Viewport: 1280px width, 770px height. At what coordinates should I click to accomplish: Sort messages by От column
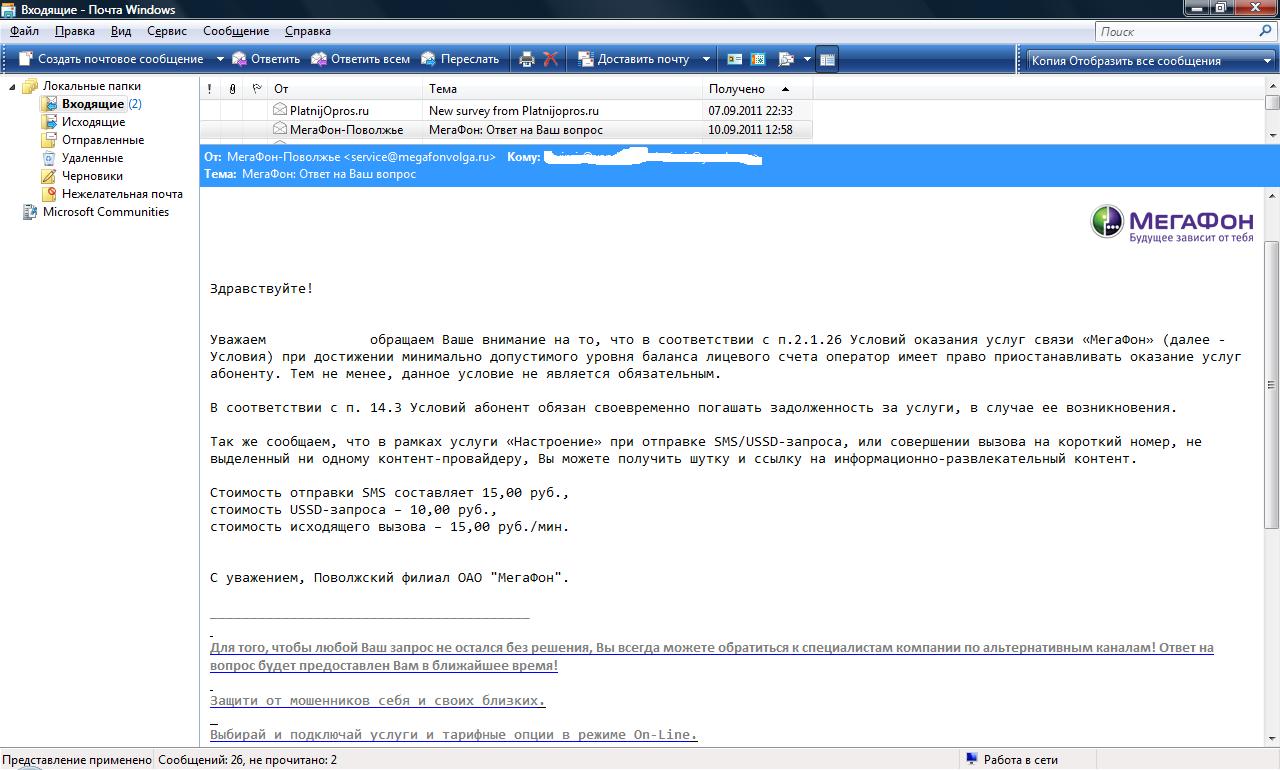pos(345,89)
